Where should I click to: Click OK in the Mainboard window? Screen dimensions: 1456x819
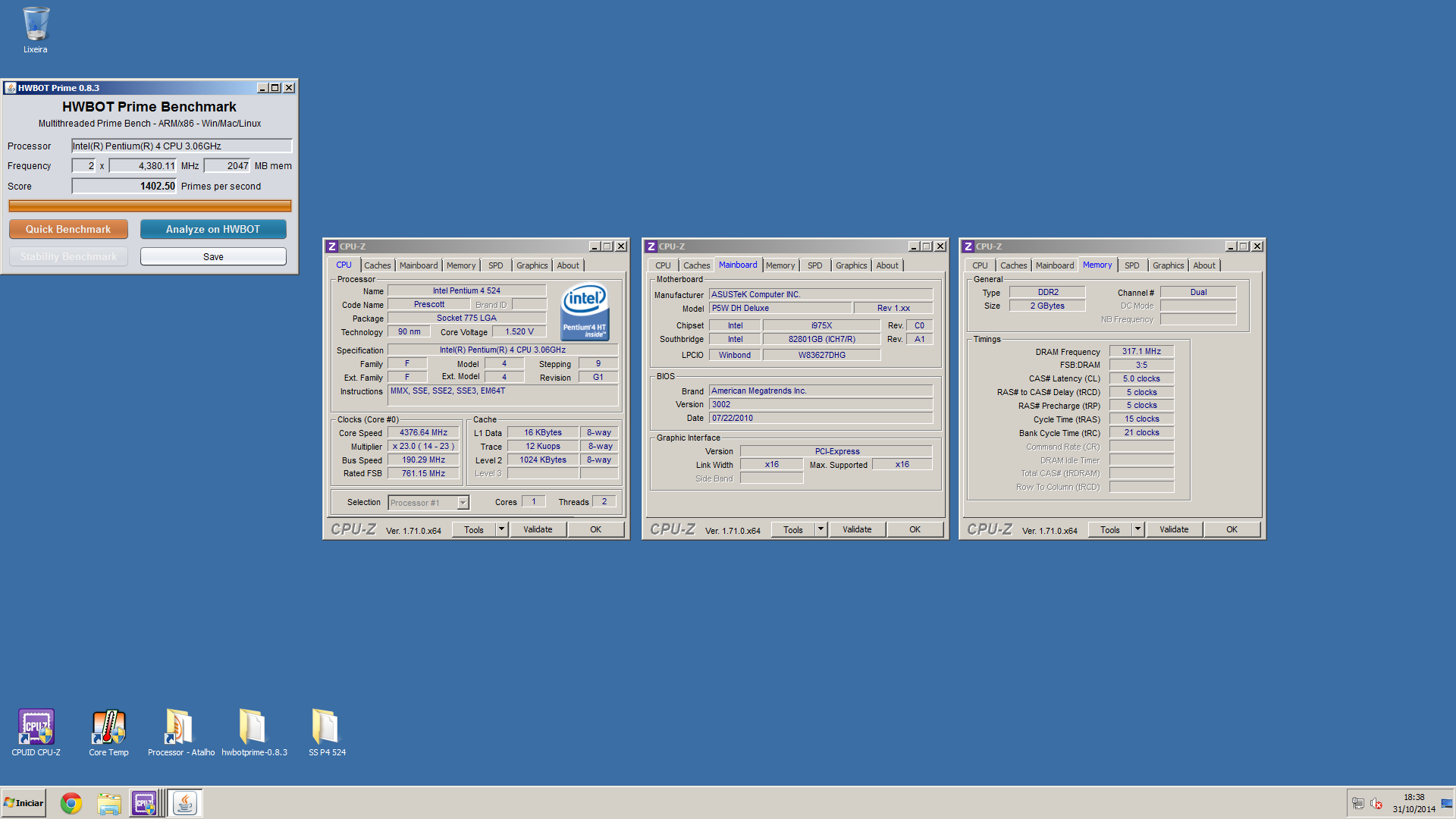[x=915, y=529]
